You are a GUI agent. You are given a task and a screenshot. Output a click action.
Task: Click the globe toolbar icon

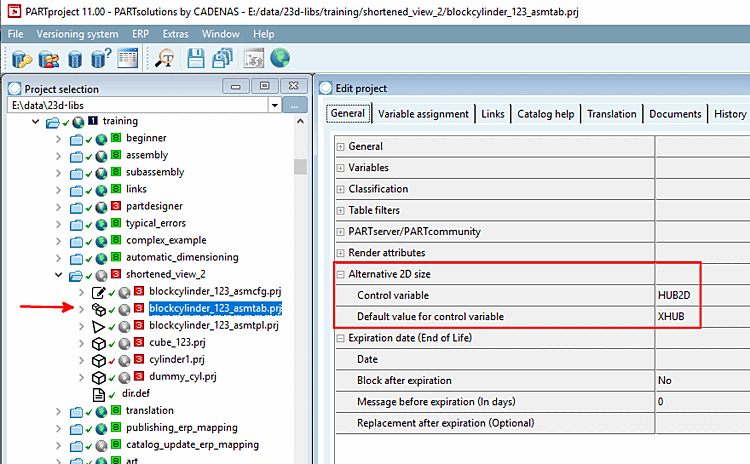pyautogui.click(x=280, y=58)
